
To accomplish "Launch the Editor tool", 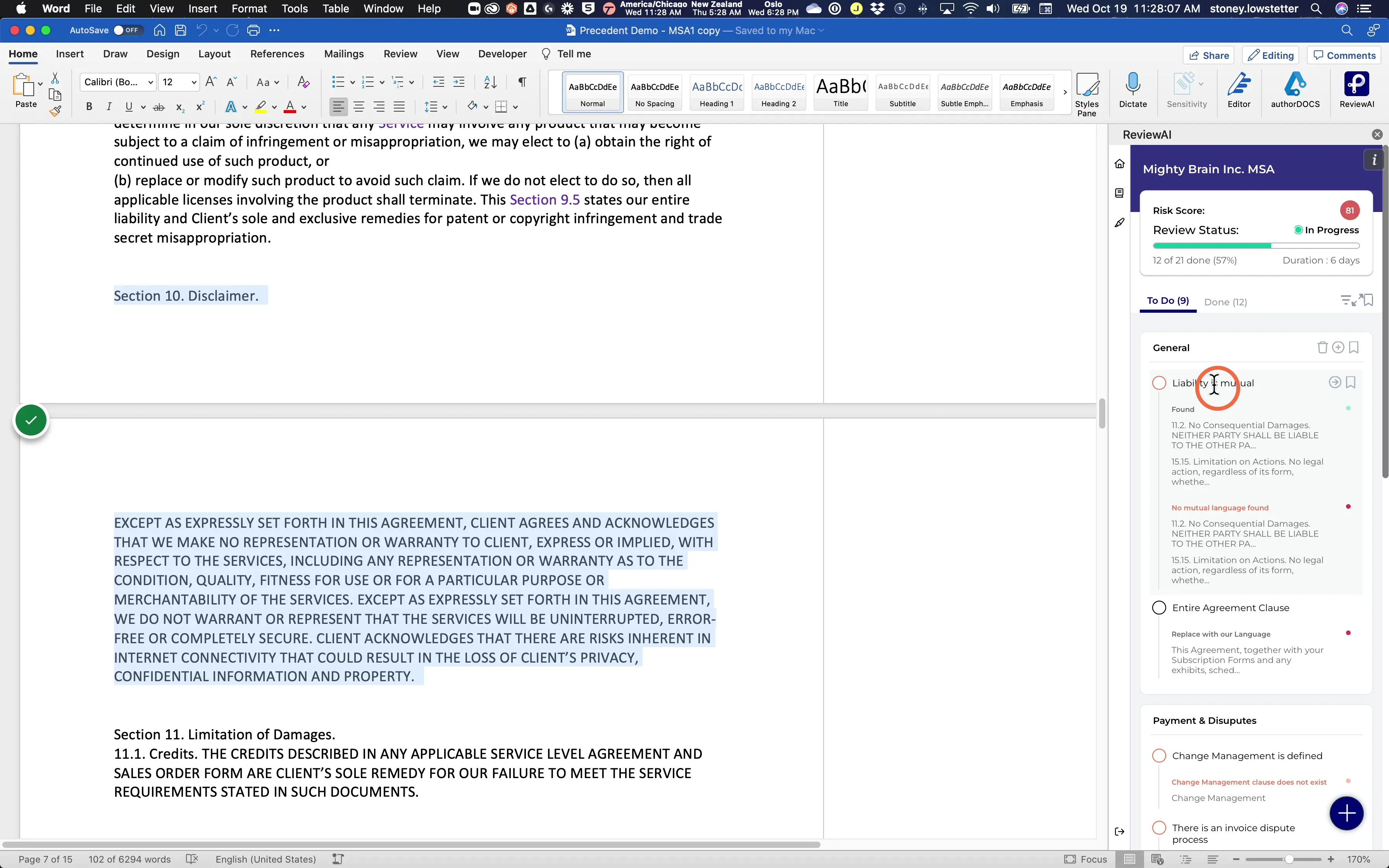I will [1239, 90].
